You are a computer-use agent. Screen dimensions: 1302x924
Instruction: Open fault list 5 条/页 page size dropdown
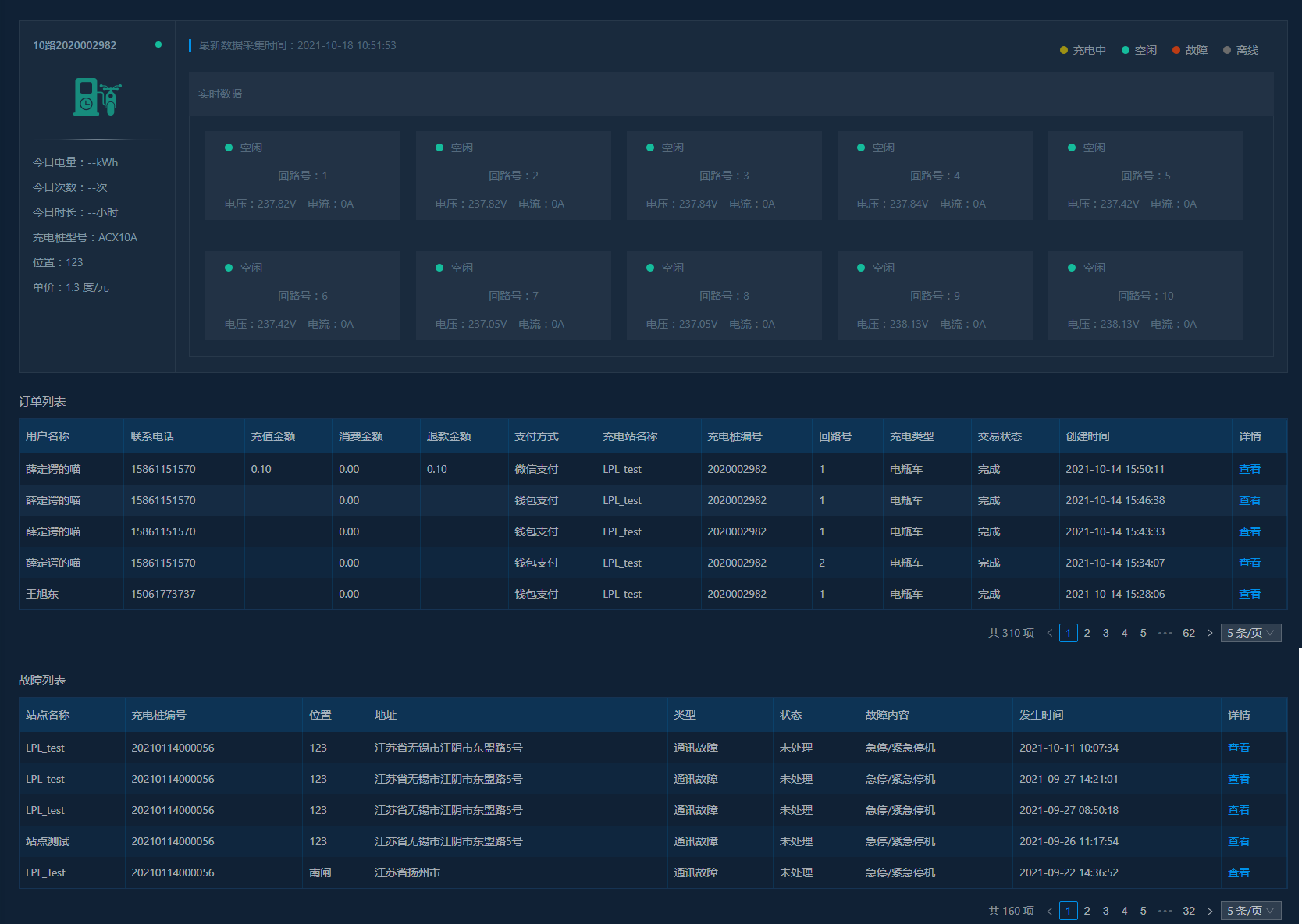point(1250,911)
